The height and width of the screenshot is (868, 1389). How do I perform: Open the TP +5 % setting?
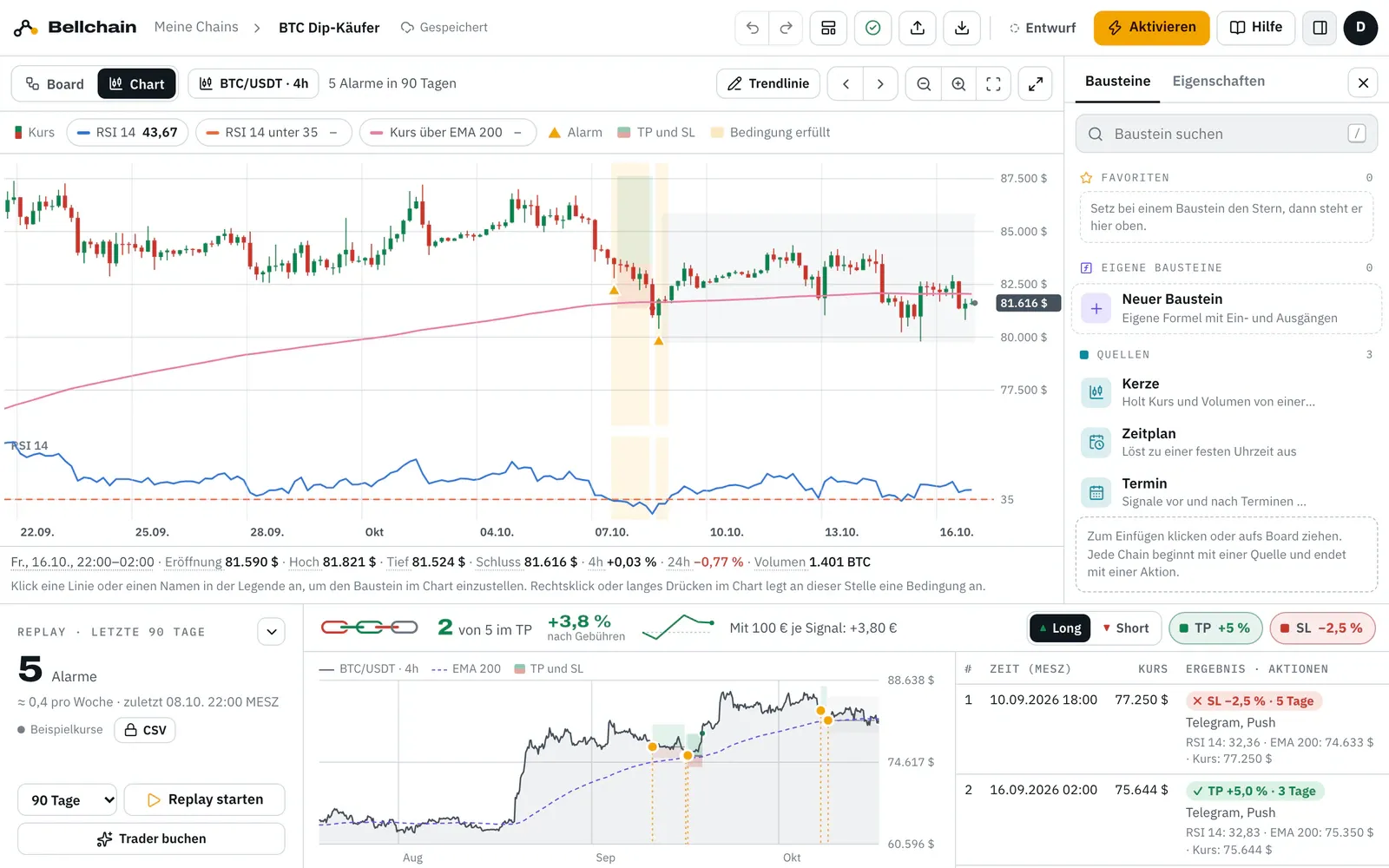click(x=1215, y=628)
